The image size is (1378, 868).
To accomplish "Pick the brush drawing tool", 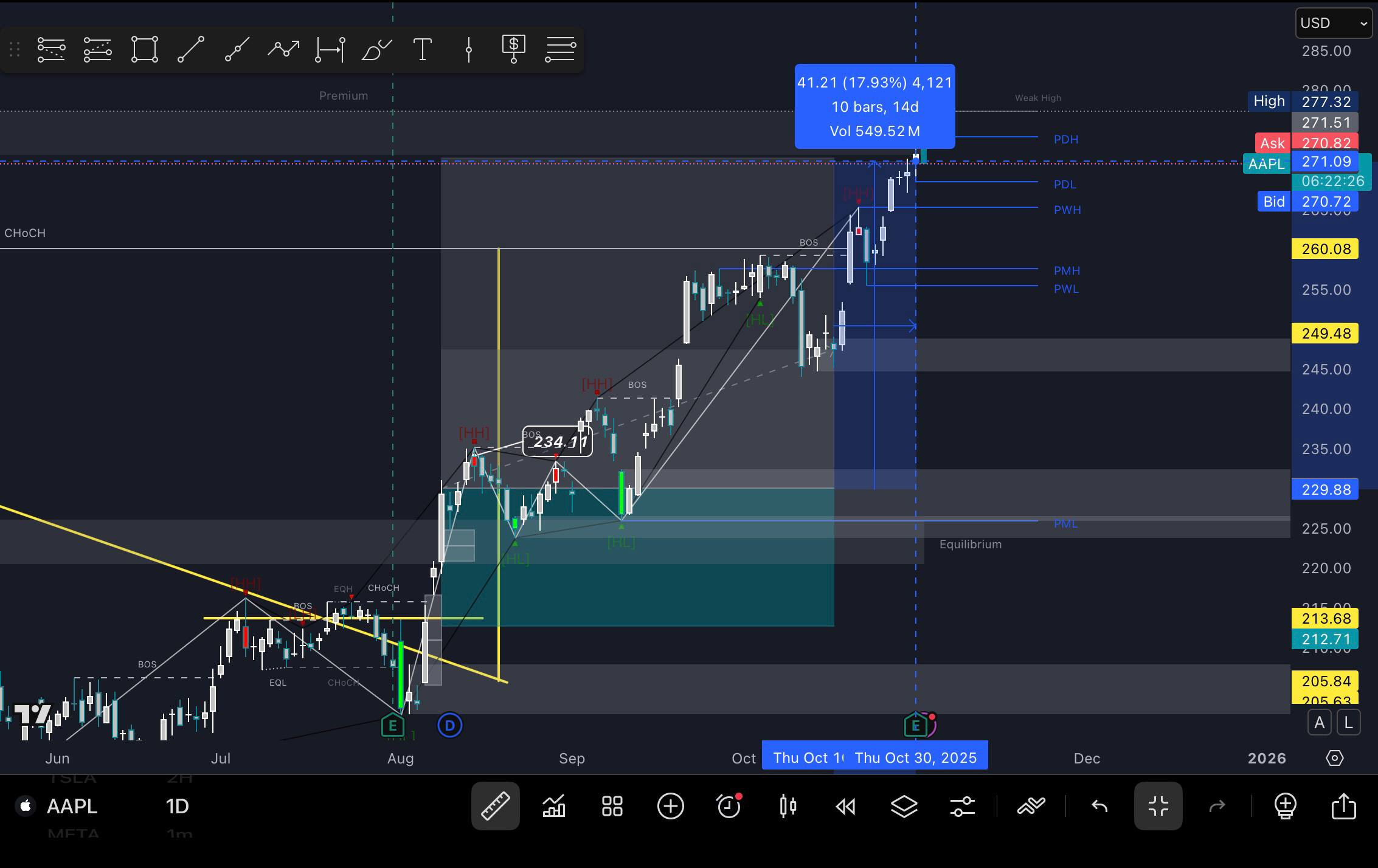I will click(x=376, y=49).
